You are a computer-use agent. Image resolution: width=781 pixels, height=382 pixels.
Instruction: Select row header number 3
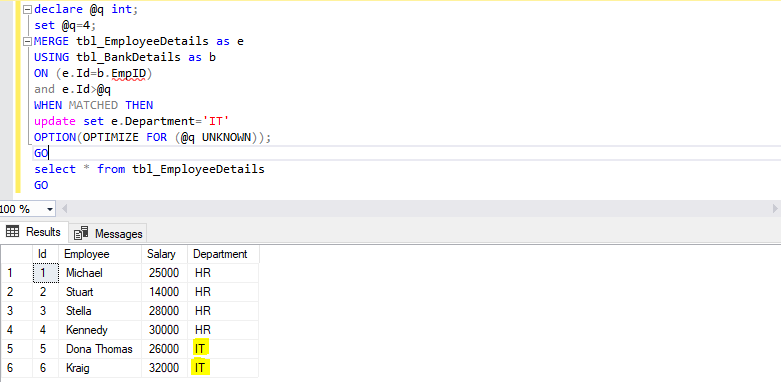tap(16, 311)
